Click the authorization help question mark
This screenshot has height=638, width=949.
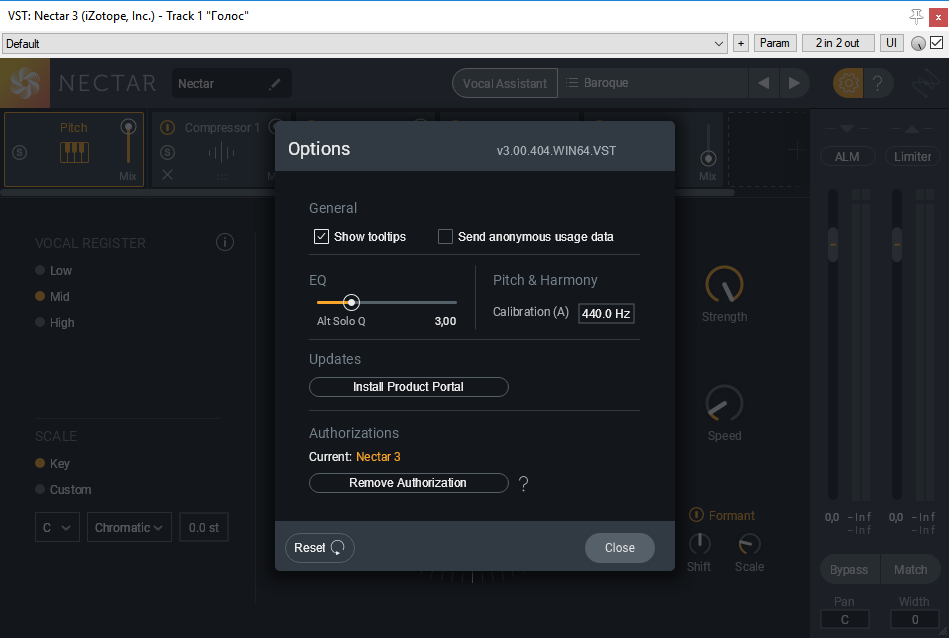pyautogui.click(x=523, y=484)
